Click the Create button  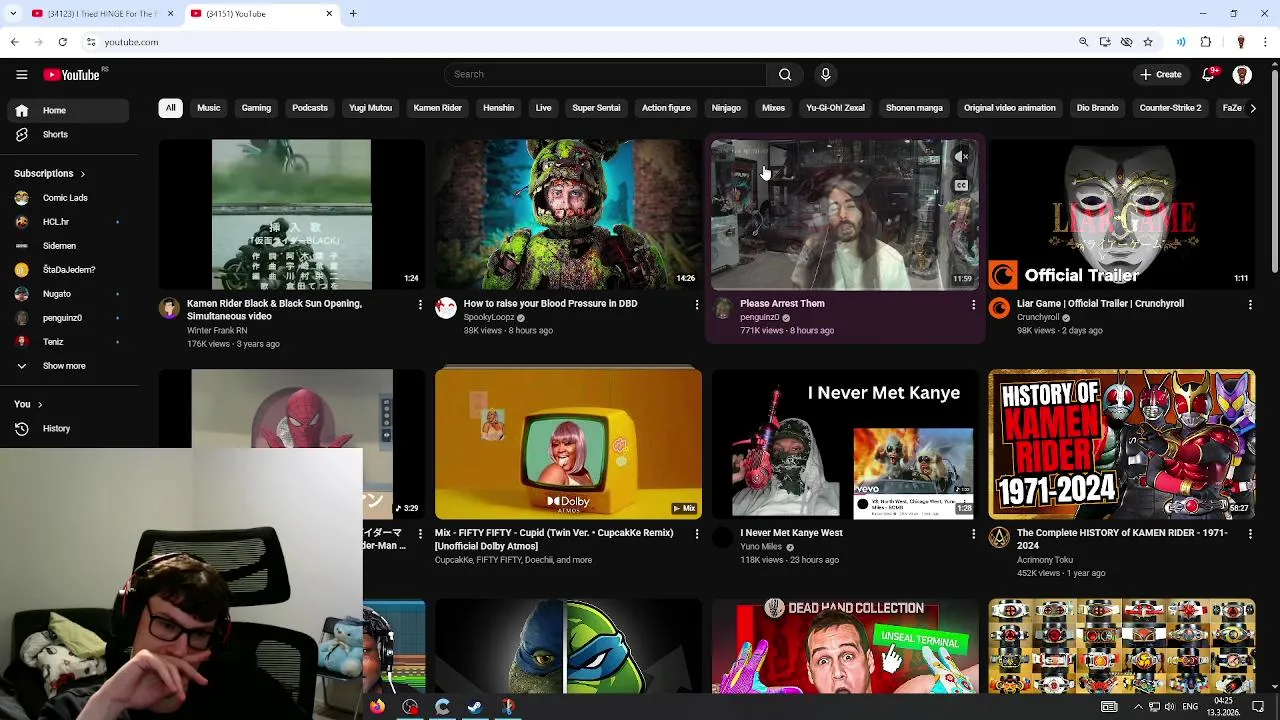[1160, 74]
